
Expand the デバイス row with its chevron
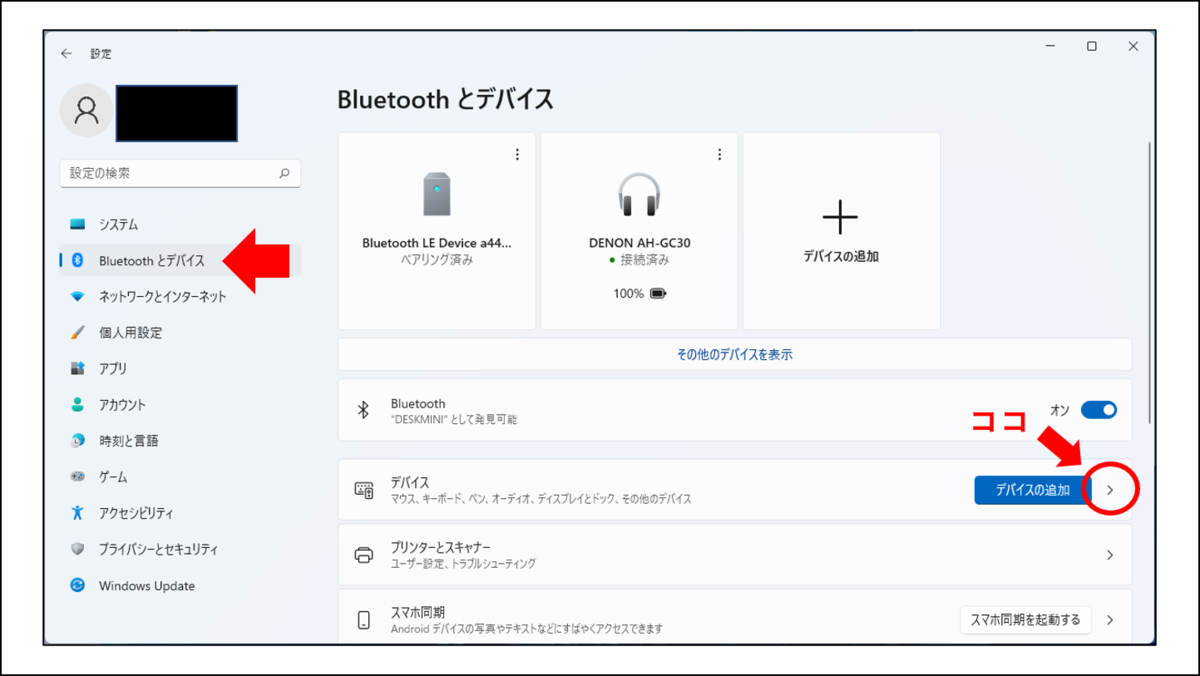(x=1110, y=490)
